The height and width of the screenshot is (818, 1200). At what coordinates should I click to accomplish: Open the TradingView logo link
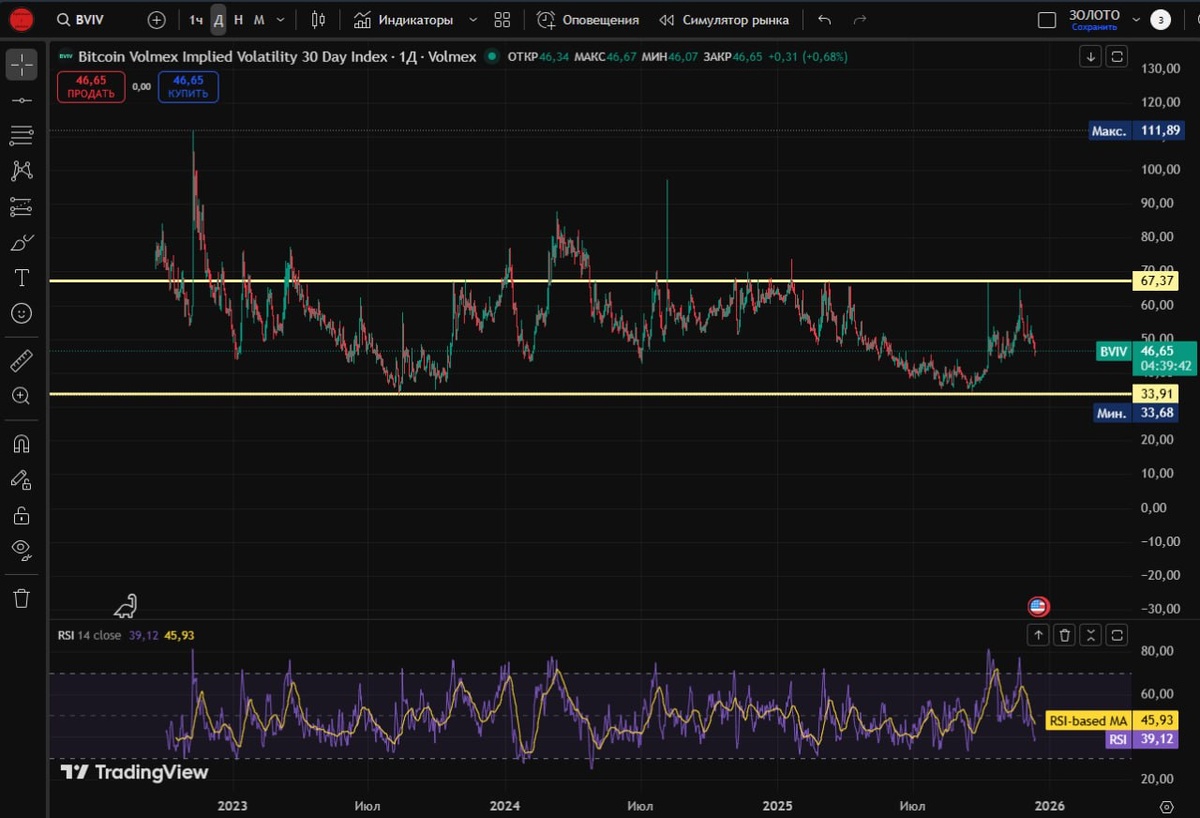click(x=134, y=772)
